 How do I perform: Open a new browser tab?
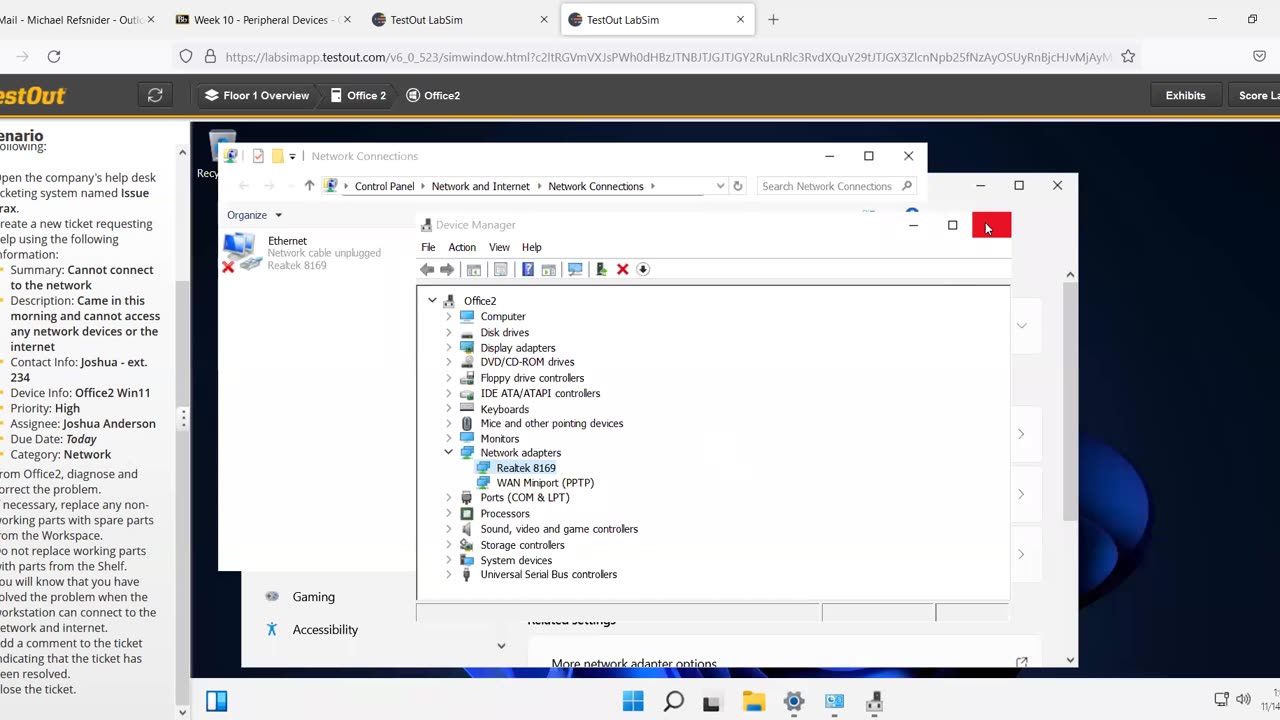point(773,19)
